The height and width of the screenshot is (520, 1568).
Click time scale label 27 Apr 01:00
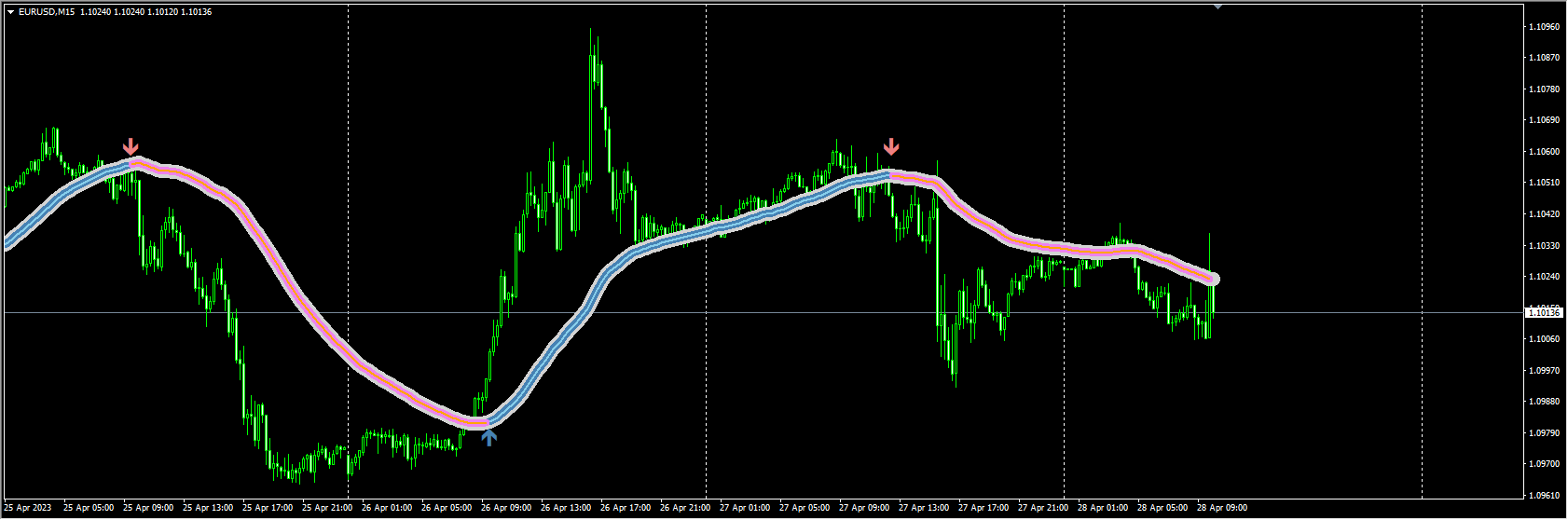(745, 508)
